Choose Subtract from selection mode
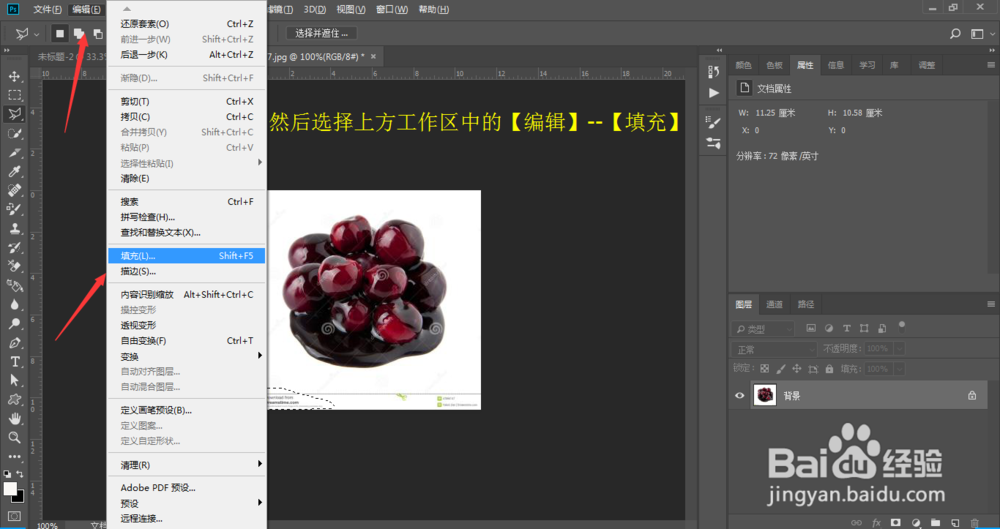Screen dimensions: 1000x529 pos(98,34)
